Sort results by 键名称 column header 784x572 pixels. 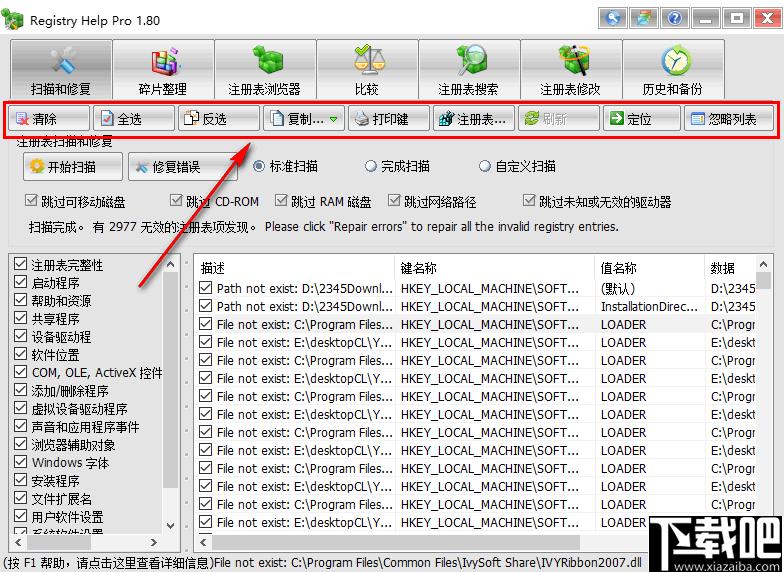pos(495,268)
